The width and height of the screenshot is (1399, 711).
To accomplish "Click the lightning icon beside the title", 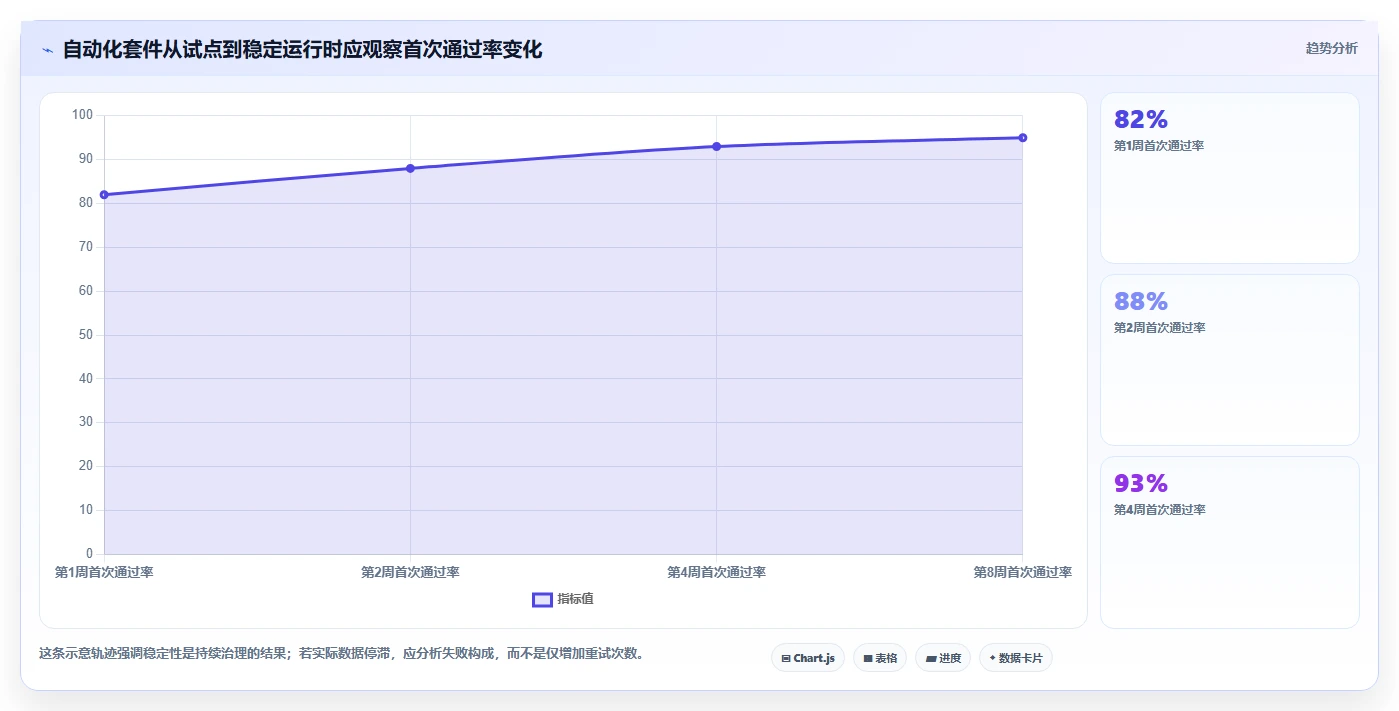I will click(x=47, y=50).
